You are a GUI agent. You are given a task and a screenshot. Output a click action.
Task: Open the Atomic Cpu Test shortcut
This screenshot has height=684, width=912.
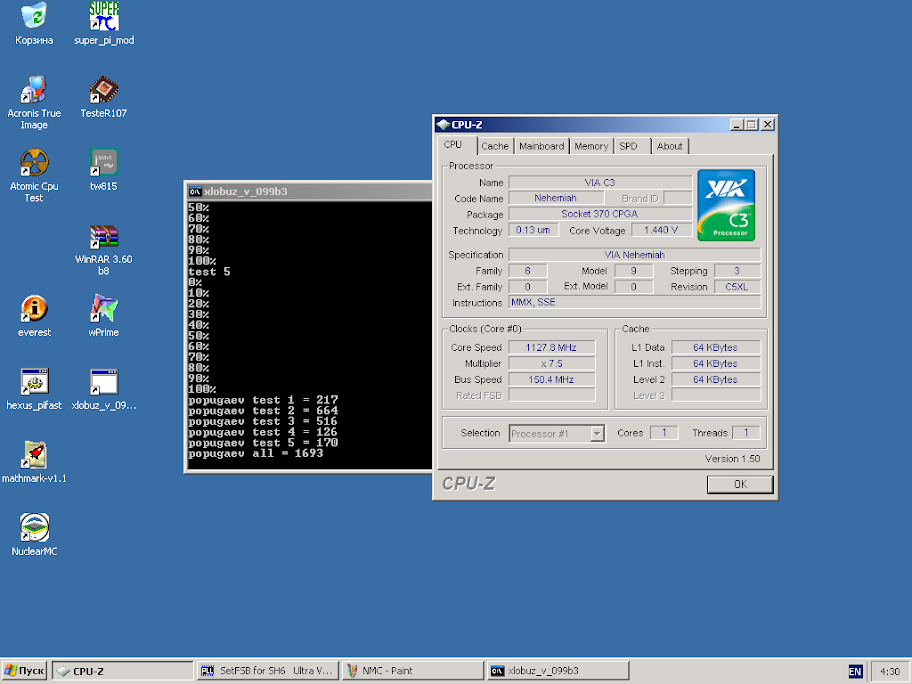tap(34, 163)
